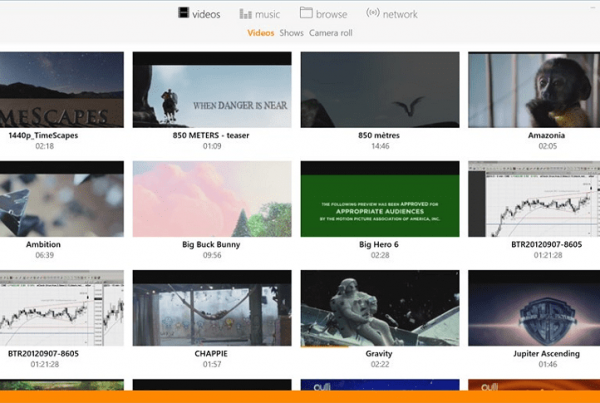Click the 02:18 duration label

[44, 146]
